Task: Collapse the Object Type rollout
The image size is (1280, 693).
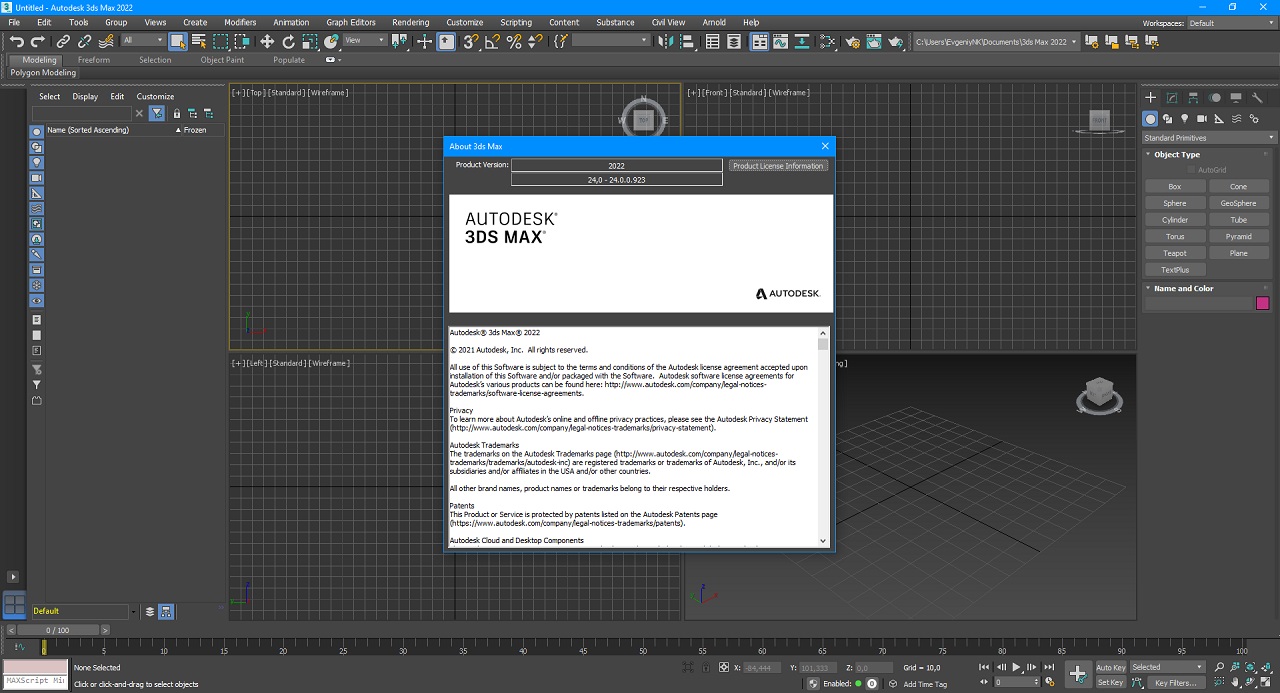Action: tap(1176, 155)
